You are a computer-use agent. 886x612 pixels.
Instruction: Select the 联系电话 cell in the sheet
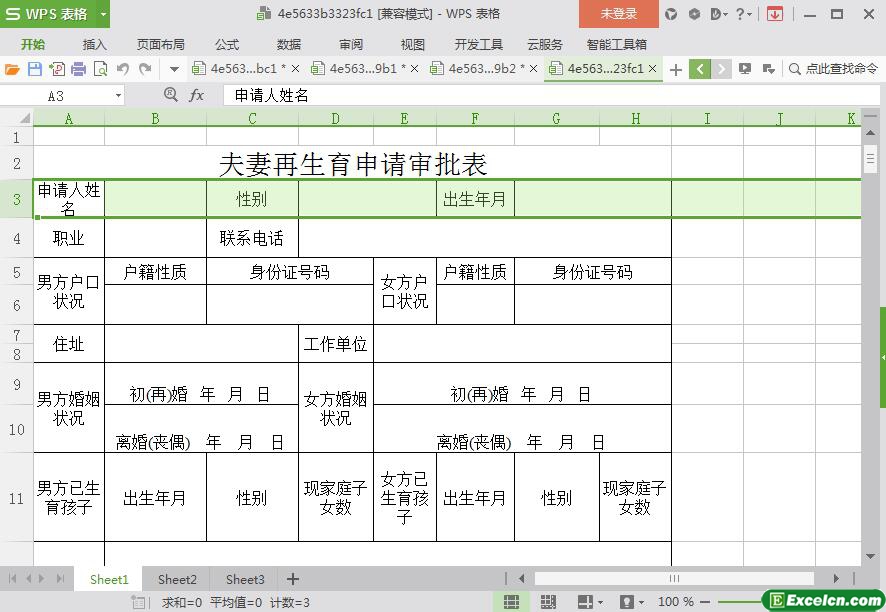252,239
